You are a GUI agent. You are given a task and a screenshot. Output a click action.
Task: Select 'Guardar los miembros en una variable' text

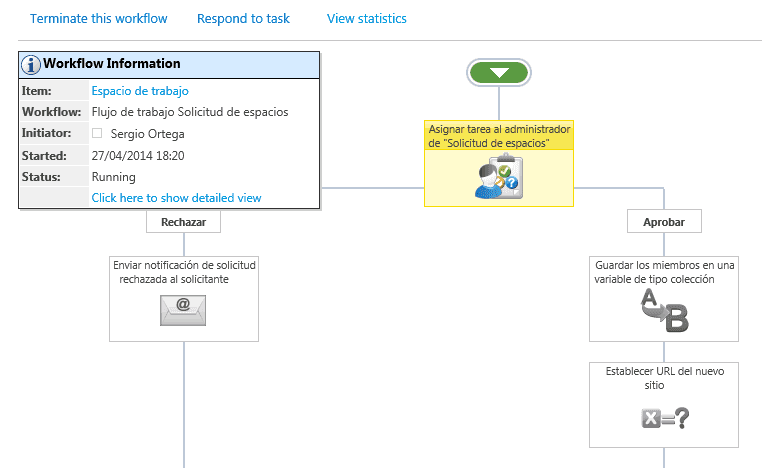(664, 272)
